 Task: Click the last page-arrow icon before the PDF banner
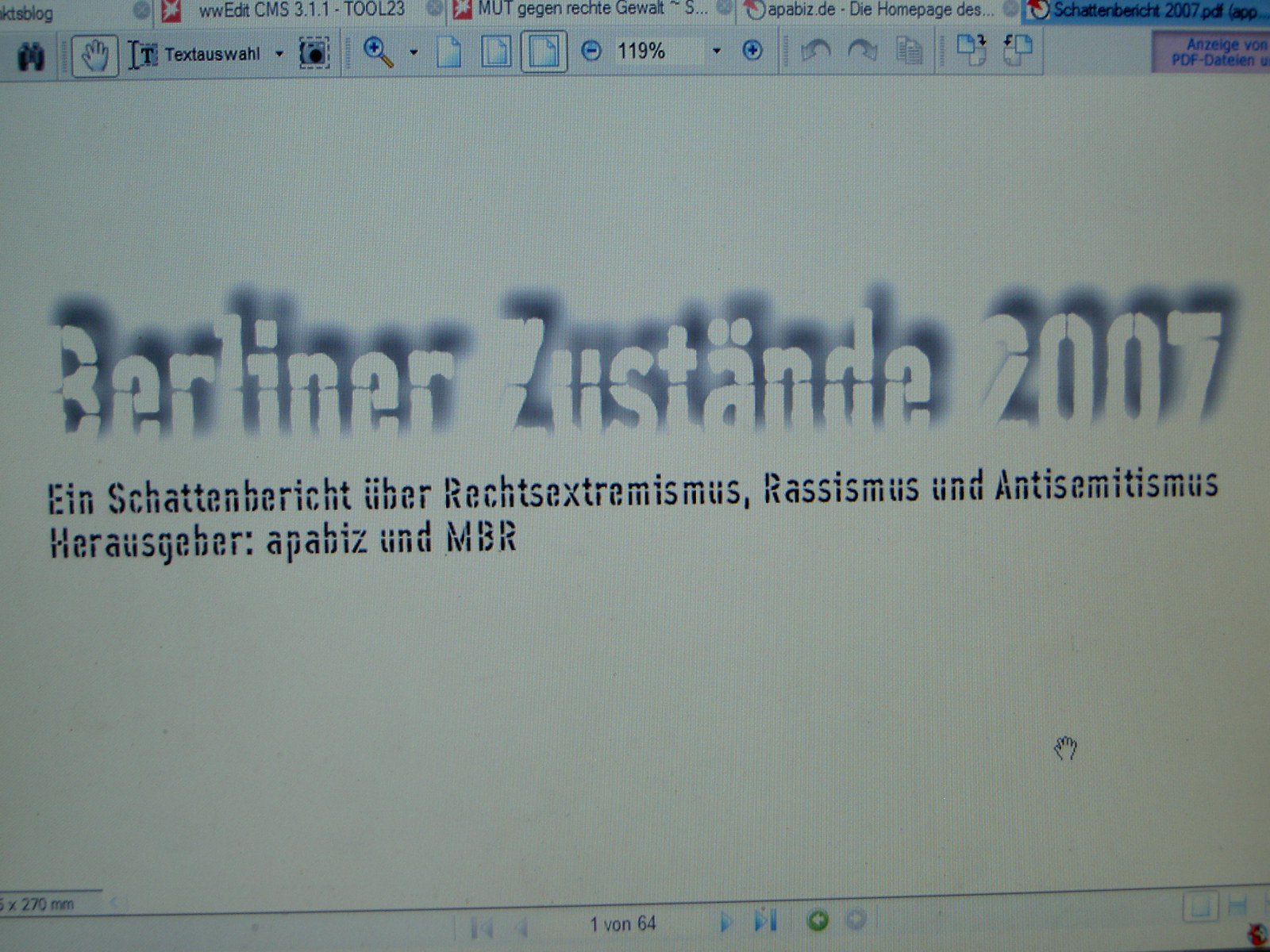(x=1017, y=49)
